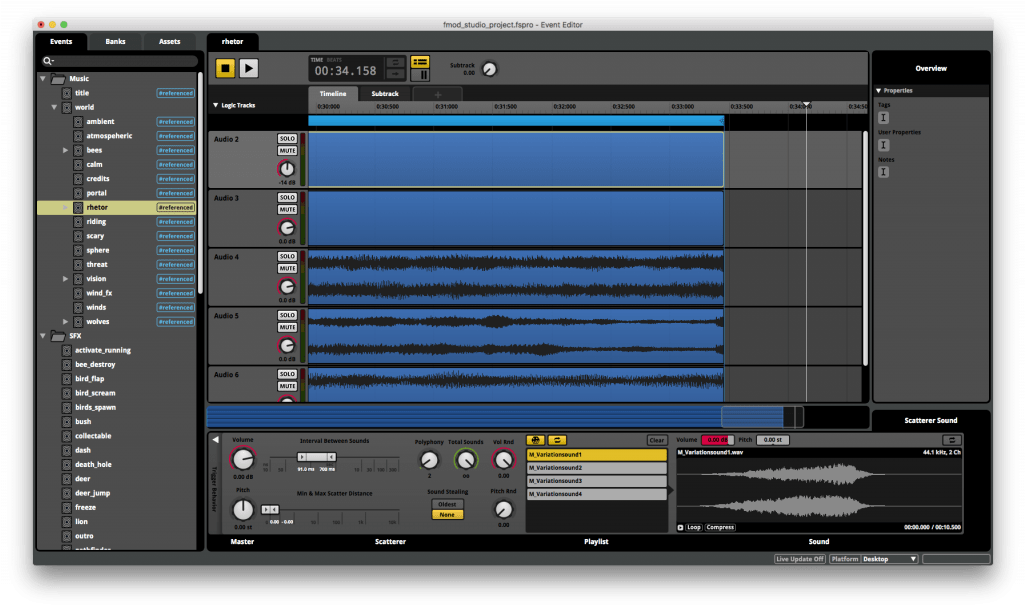
Task: Expand the vision event
Action: pos(65,279)
